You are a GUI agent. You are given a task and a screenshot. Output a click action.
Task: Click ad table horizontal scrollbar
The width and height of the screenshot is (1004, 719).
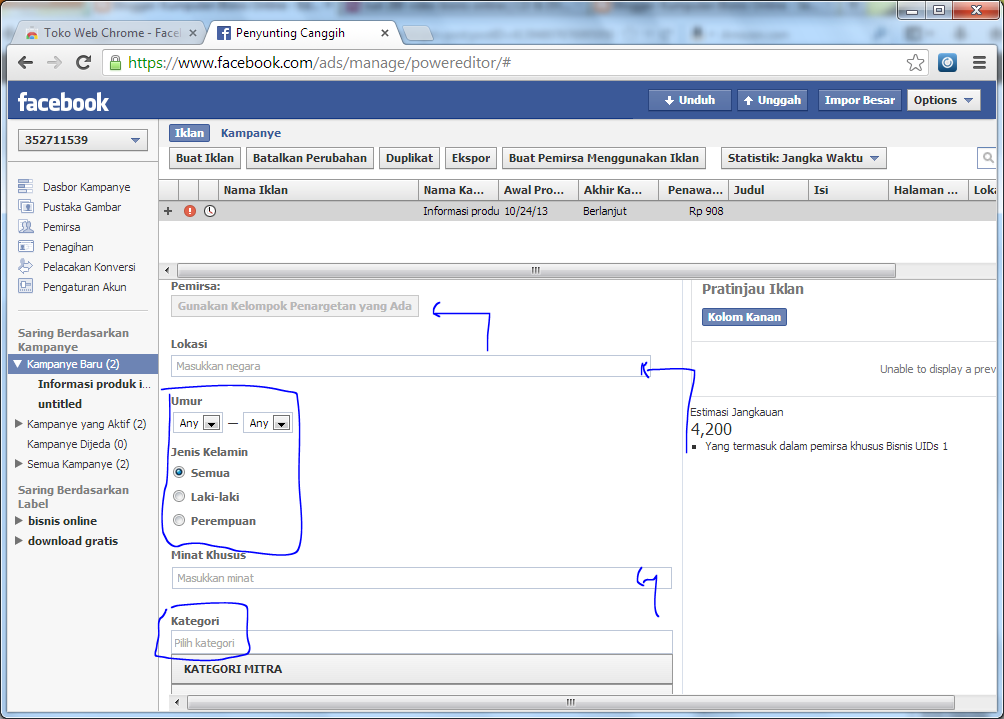point(536,270)
